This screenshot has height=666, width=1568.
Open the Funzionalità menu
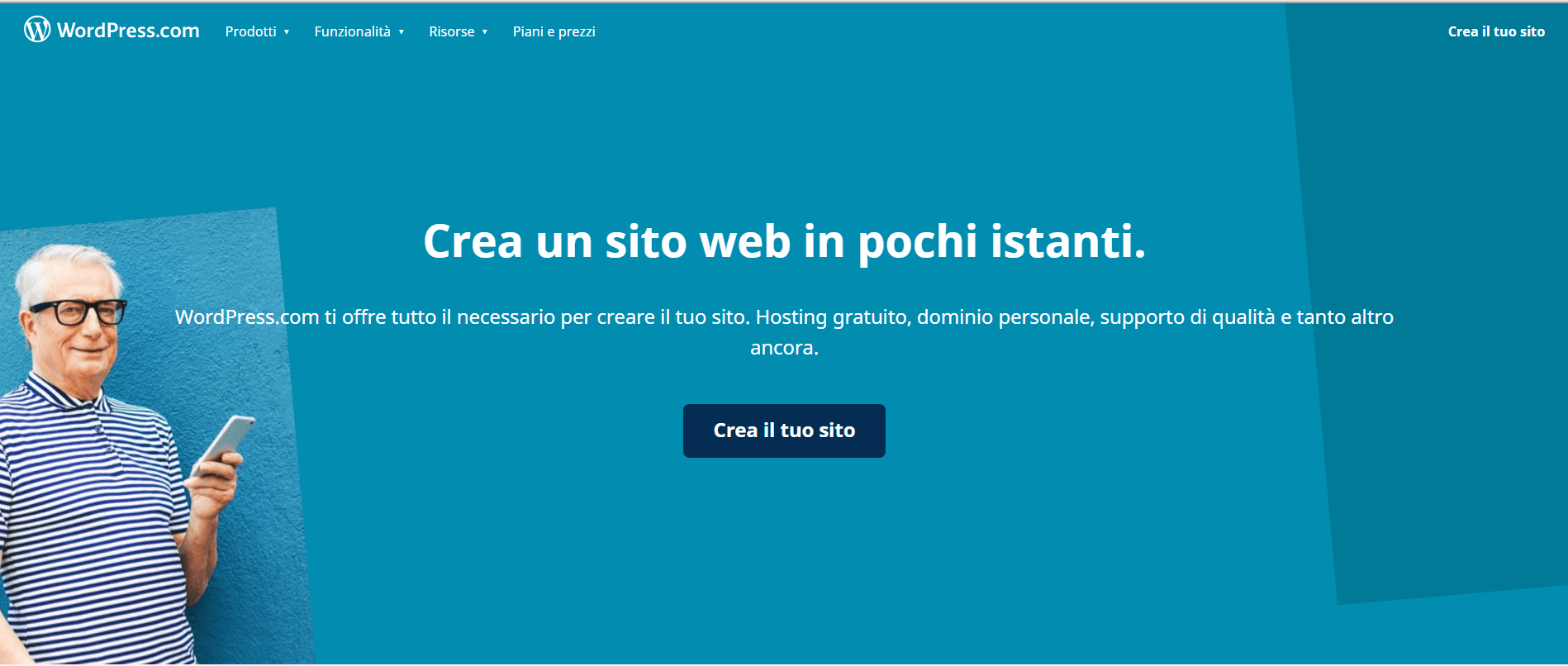coord(352,31)
